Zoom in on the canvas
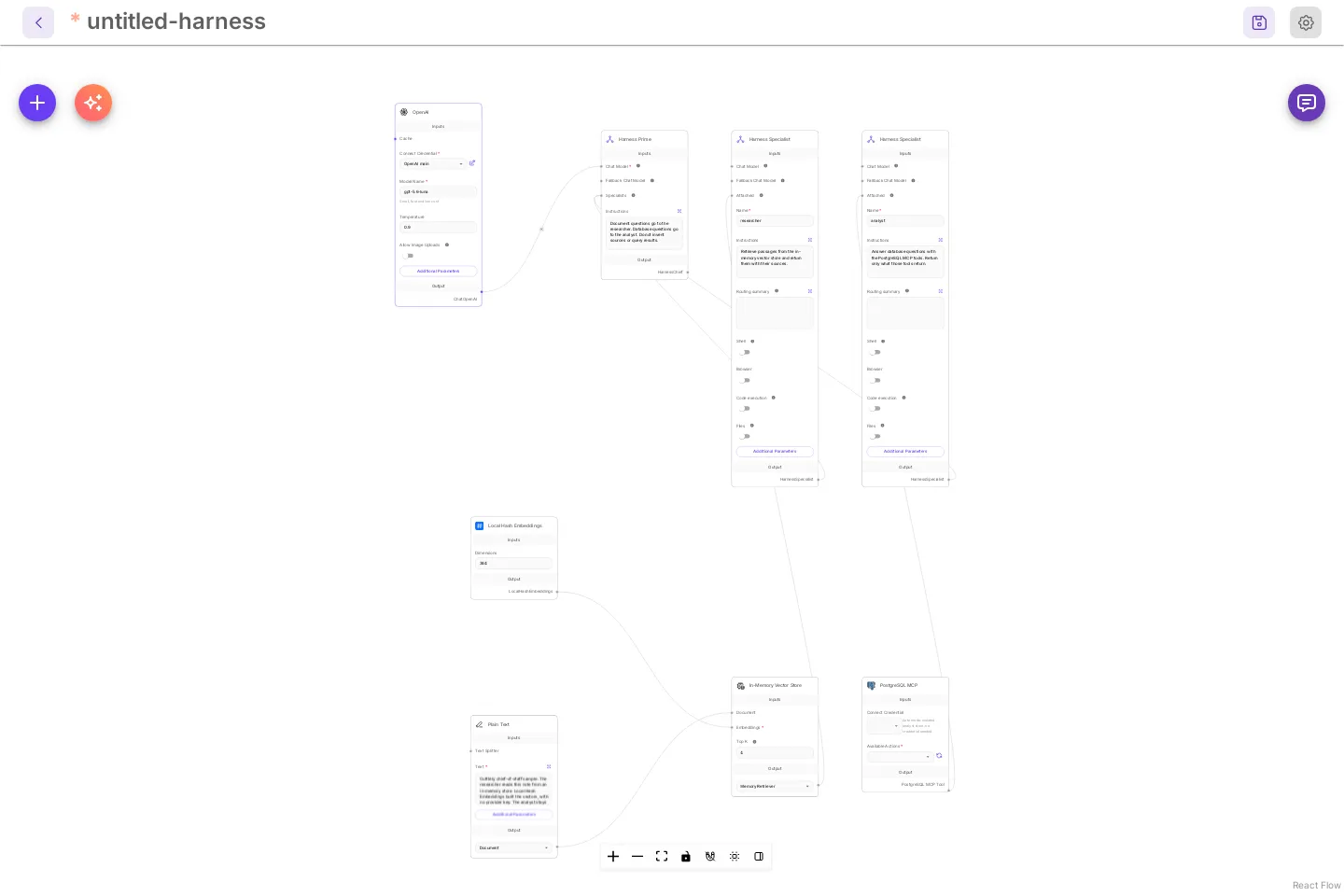Image resolution: width=1344 pixels, height=896 pixels. [613, 857]
